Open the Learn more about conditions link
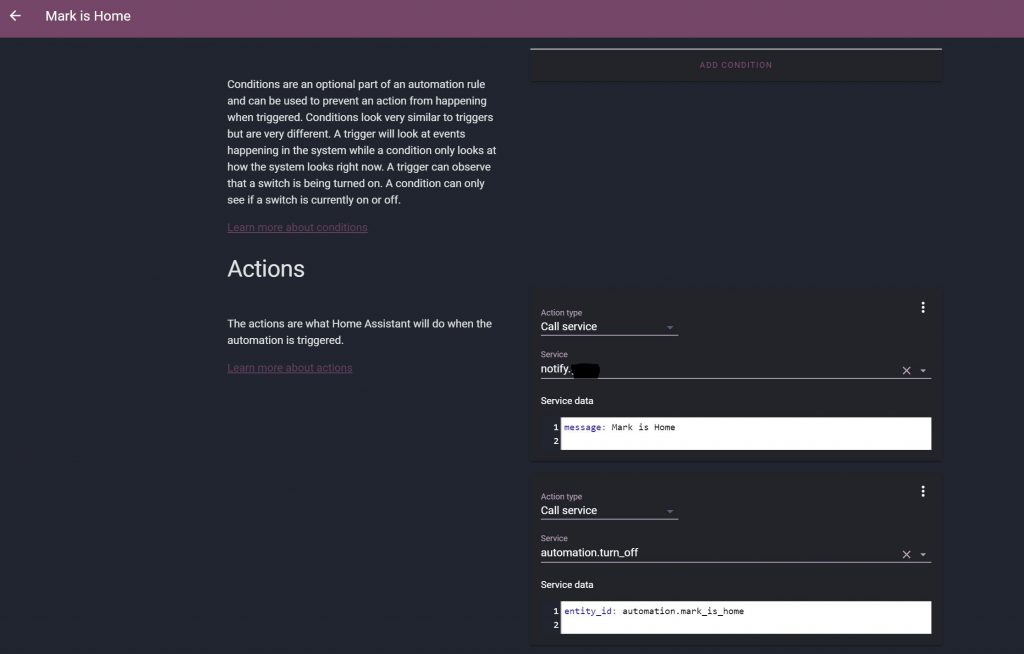This screenshot has width=1024, height=654. pos(297,228)
